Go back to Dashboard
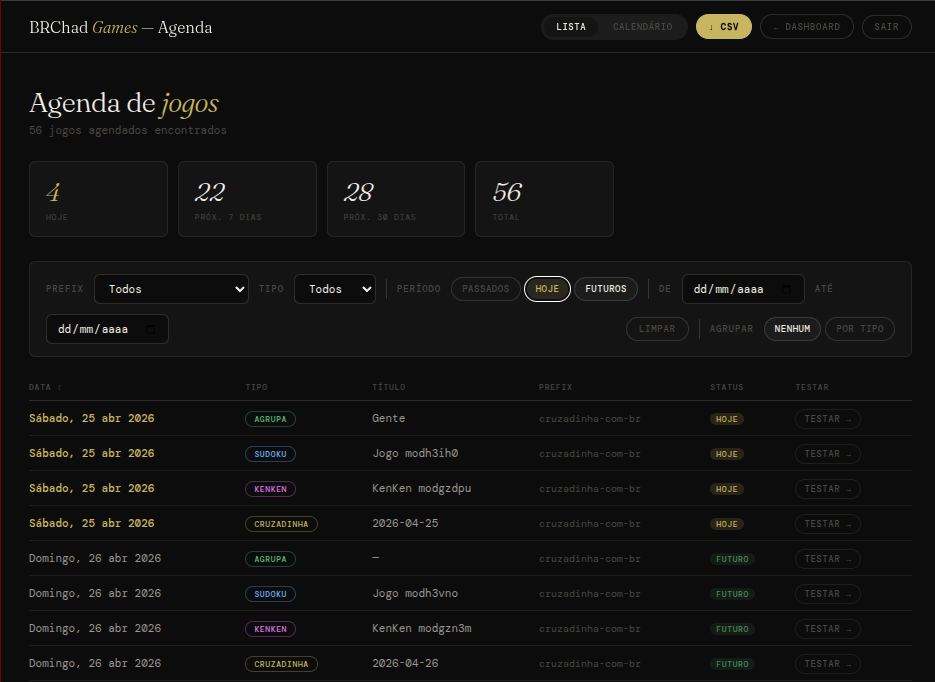The height and width of the screenshot is (682, 935). [x=806, y=27]
